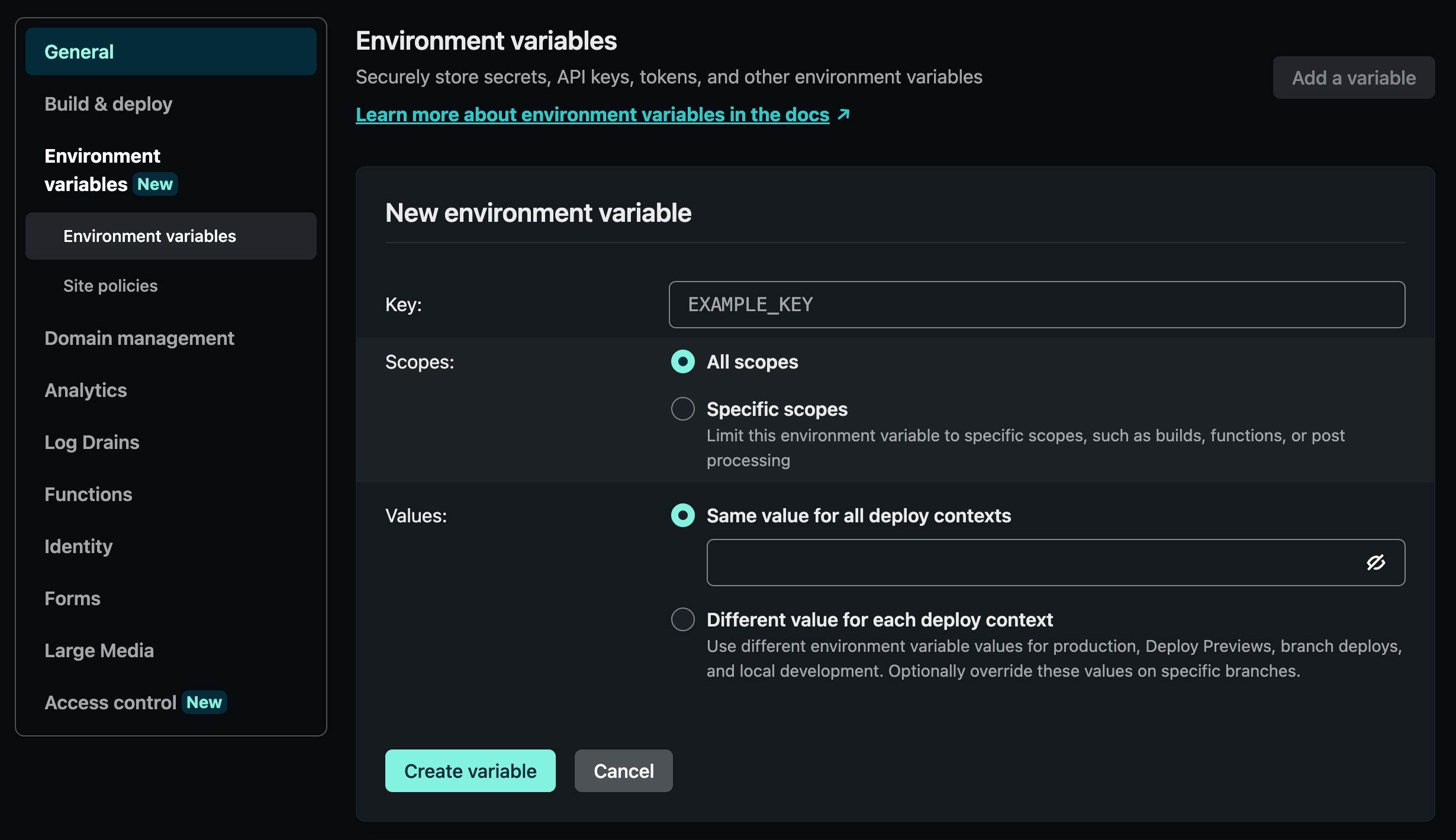Click into the variable value field
The height and width of the screenshot is (840, 1456).
[x=1030, y=563]
